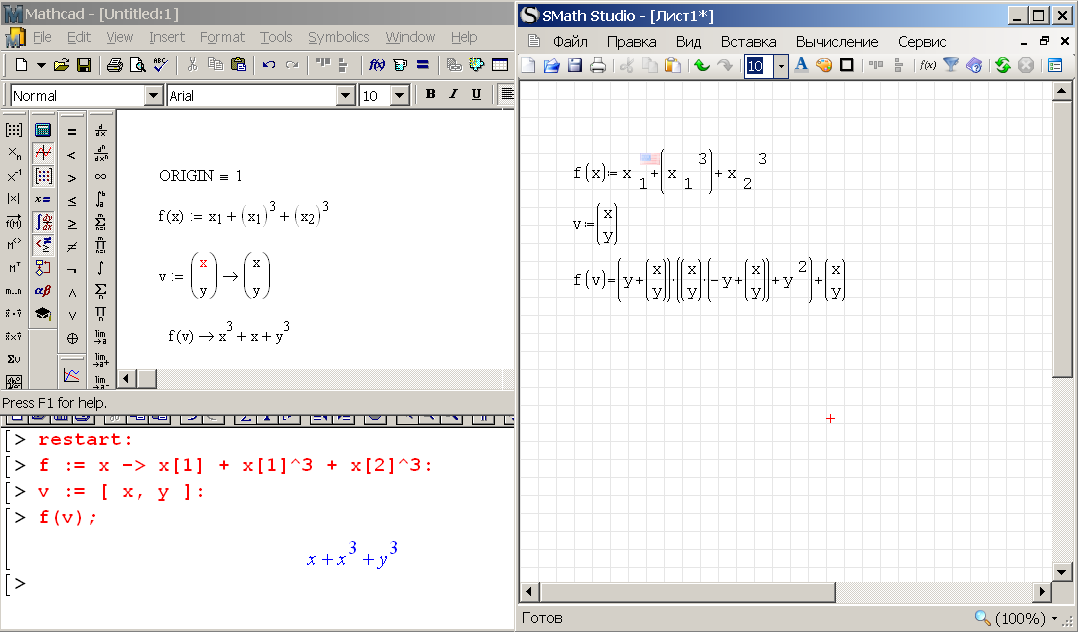1078x632 pixels.
Task: Expand the Normal style dropdown
Action: click(153, 96)
